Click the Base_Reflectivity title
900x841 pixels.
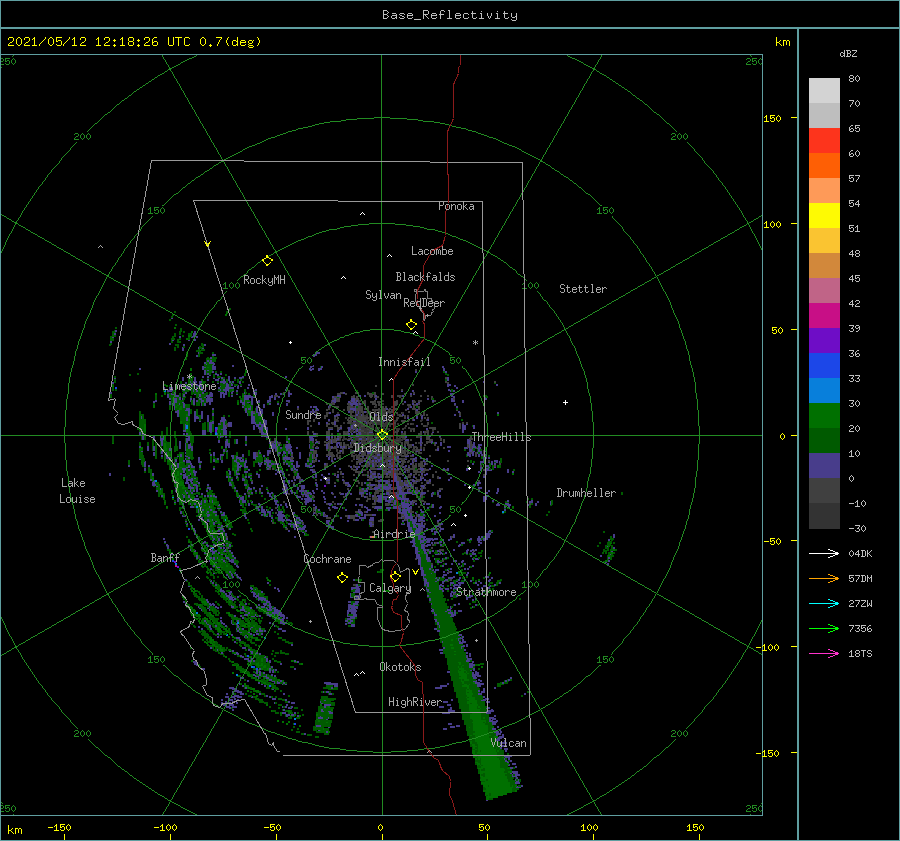tap(450, 15)
